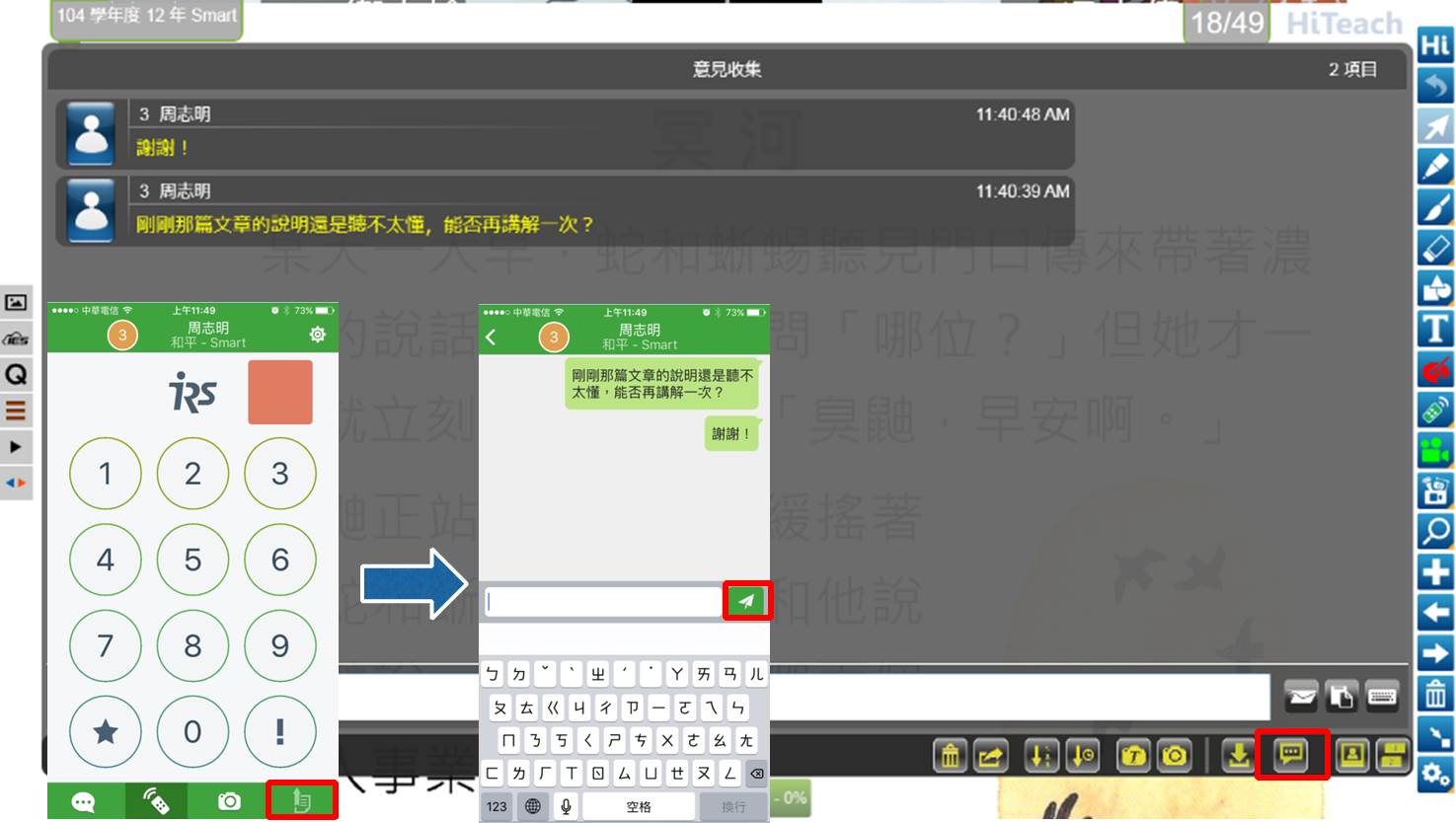
Task: Switch to remote clicker tab in IRS app
Action: (156, 801)
